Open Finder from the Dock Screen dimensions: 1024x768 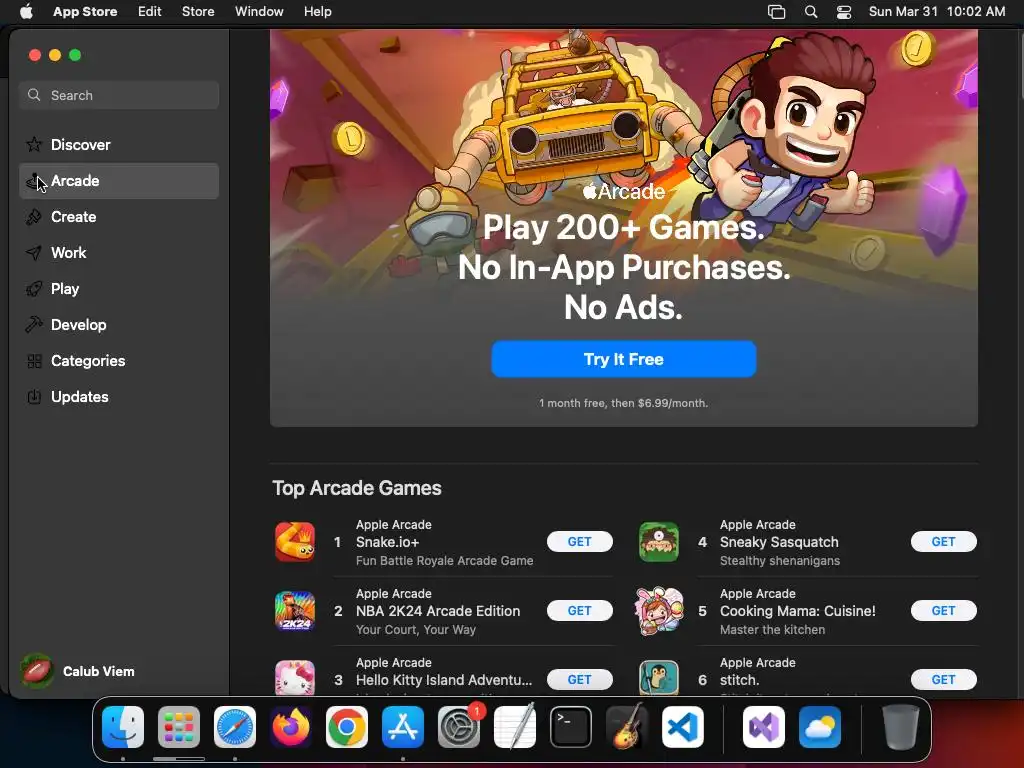[x=123, y=727]
